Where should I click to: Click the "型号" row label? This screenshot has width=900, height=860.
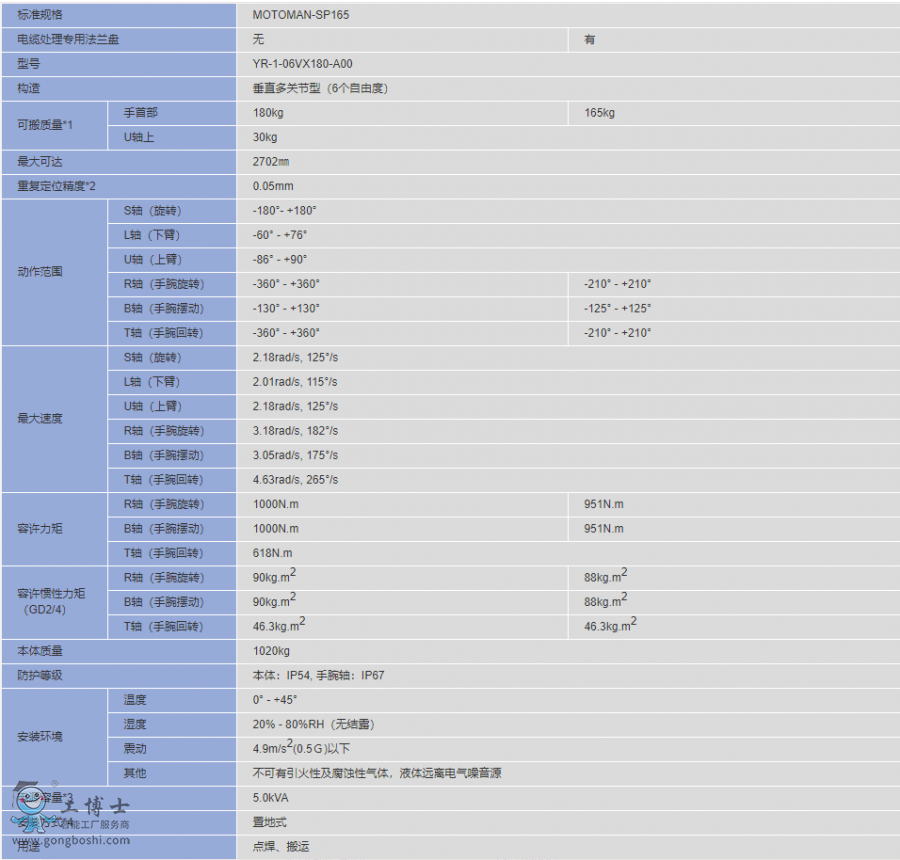tap(29, 64)
